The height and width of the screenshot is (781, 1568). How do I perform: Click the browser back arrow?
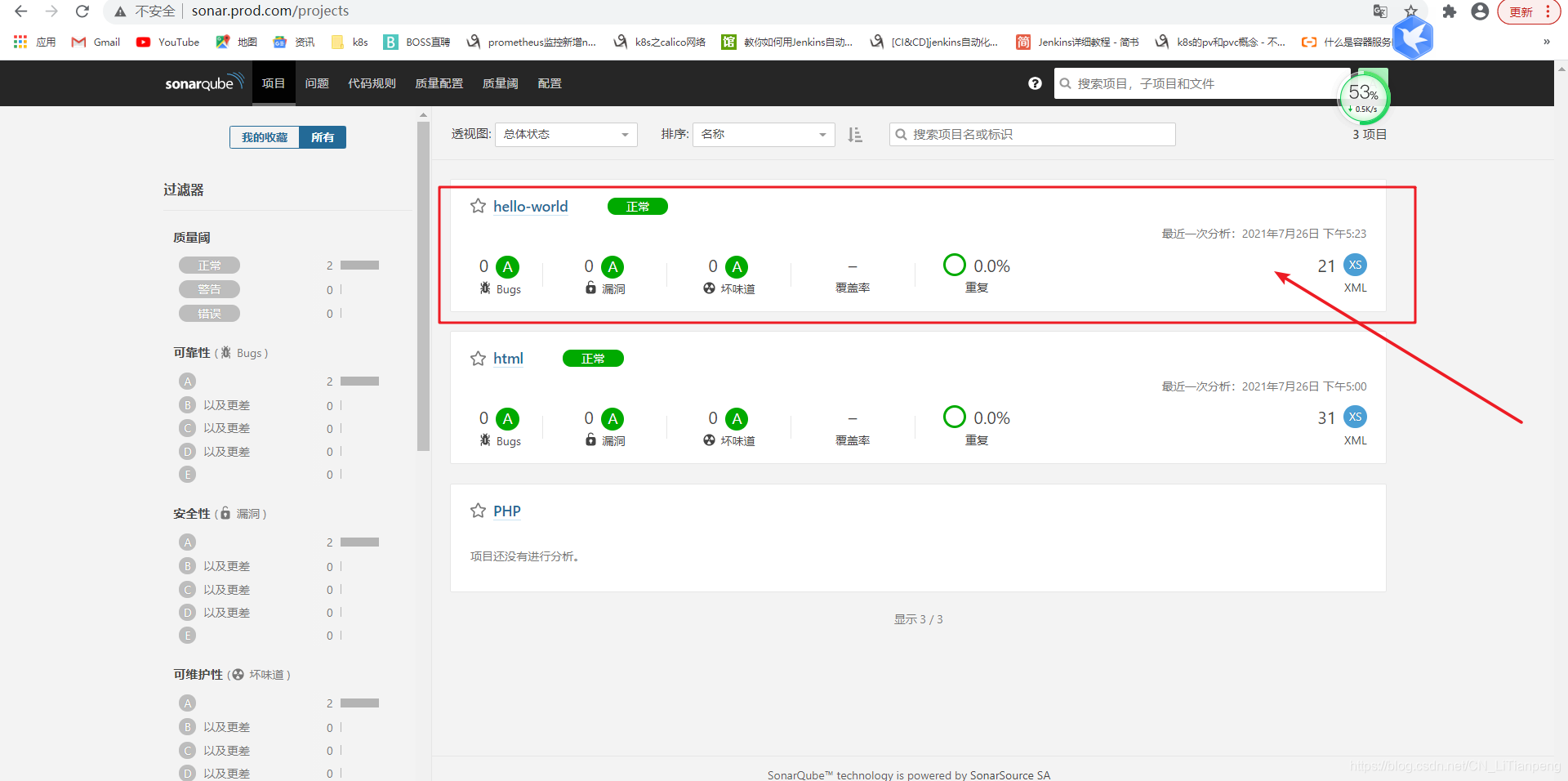(21, 11)
